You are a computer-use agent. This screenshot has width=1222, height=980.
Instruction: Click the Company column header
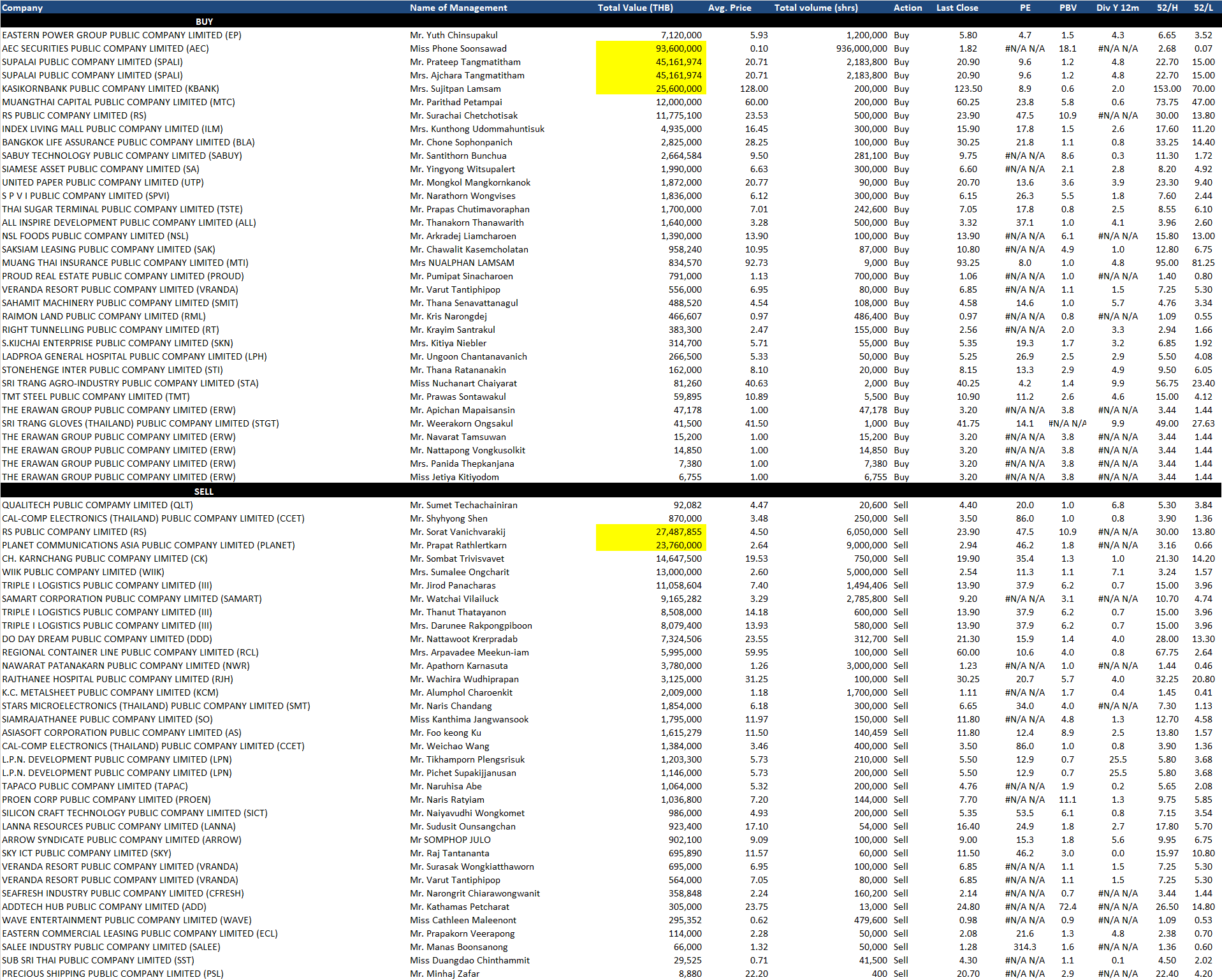click(x=22, y=8)
